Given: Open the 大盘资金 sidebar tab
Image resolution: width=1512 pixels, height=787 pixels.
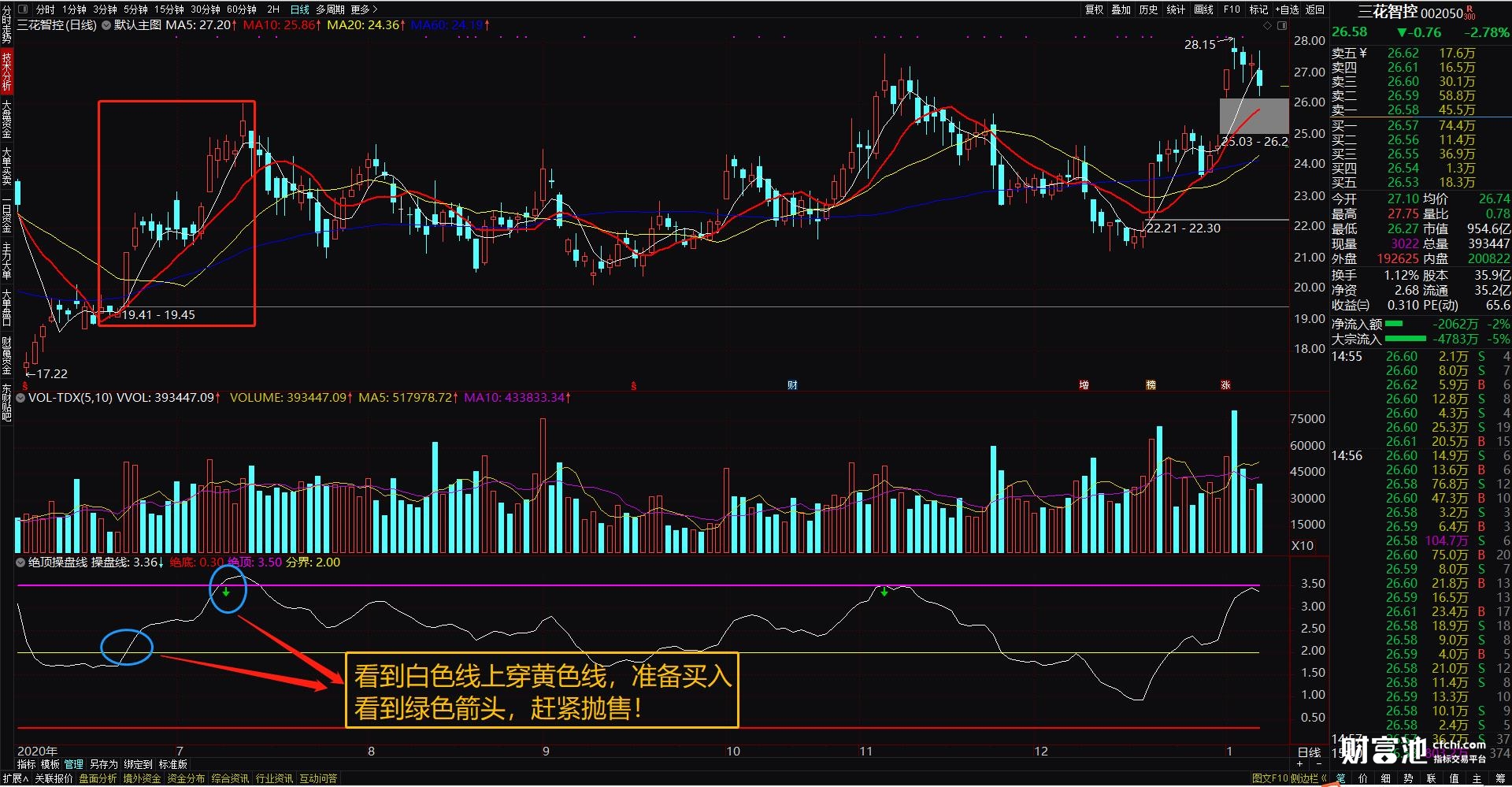Looking at the screenshot, I should (x=6, y=118).
